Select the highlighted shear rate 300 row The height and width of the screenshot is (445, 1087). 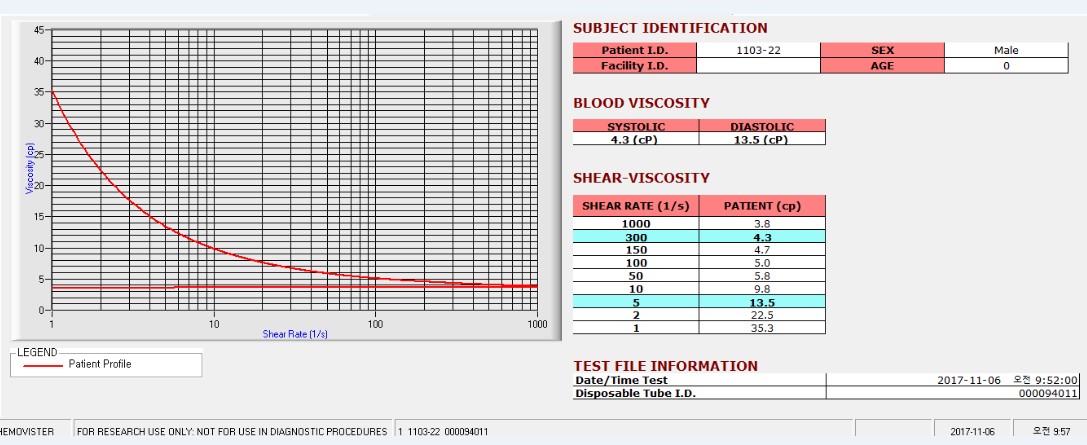tap(699, 236)
